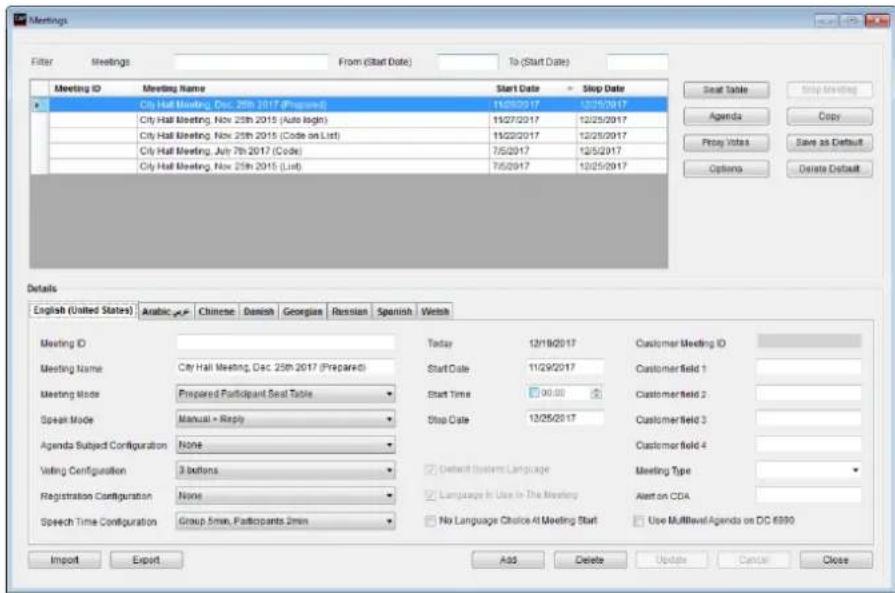Click the Export button
This screenshot has width=895, height=593.
tap(147, 560)
